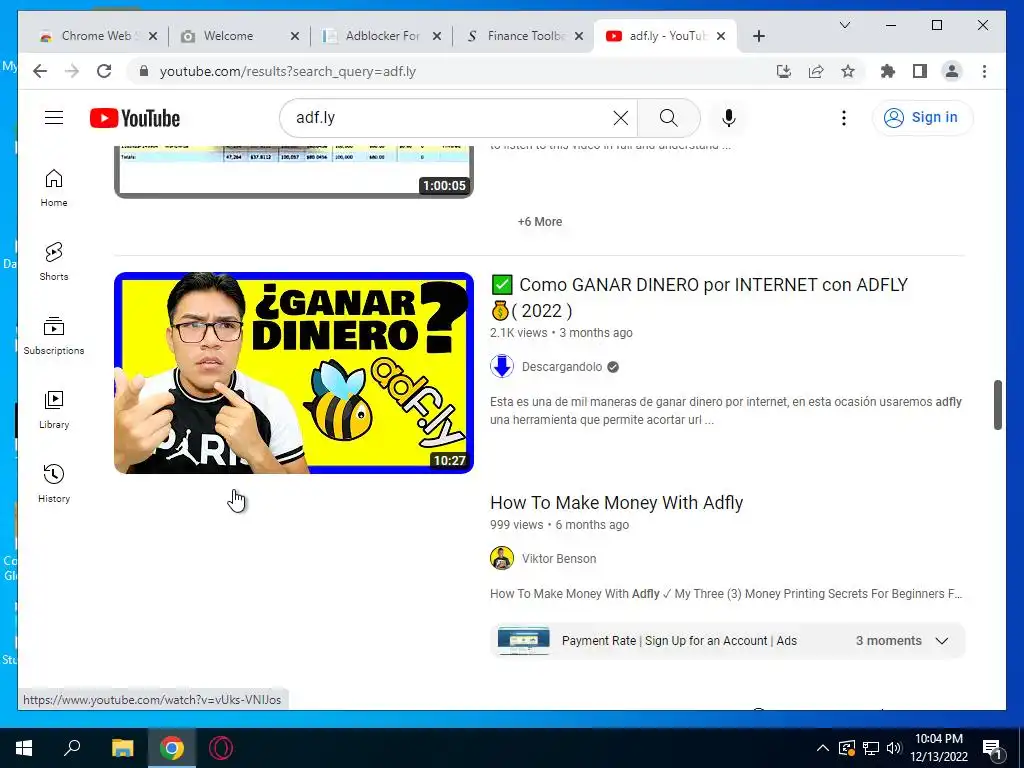Open Como GANAR DINERO por INTERNET video title
The width and height of the screenshot is (1024, 768).
(699, 297)
